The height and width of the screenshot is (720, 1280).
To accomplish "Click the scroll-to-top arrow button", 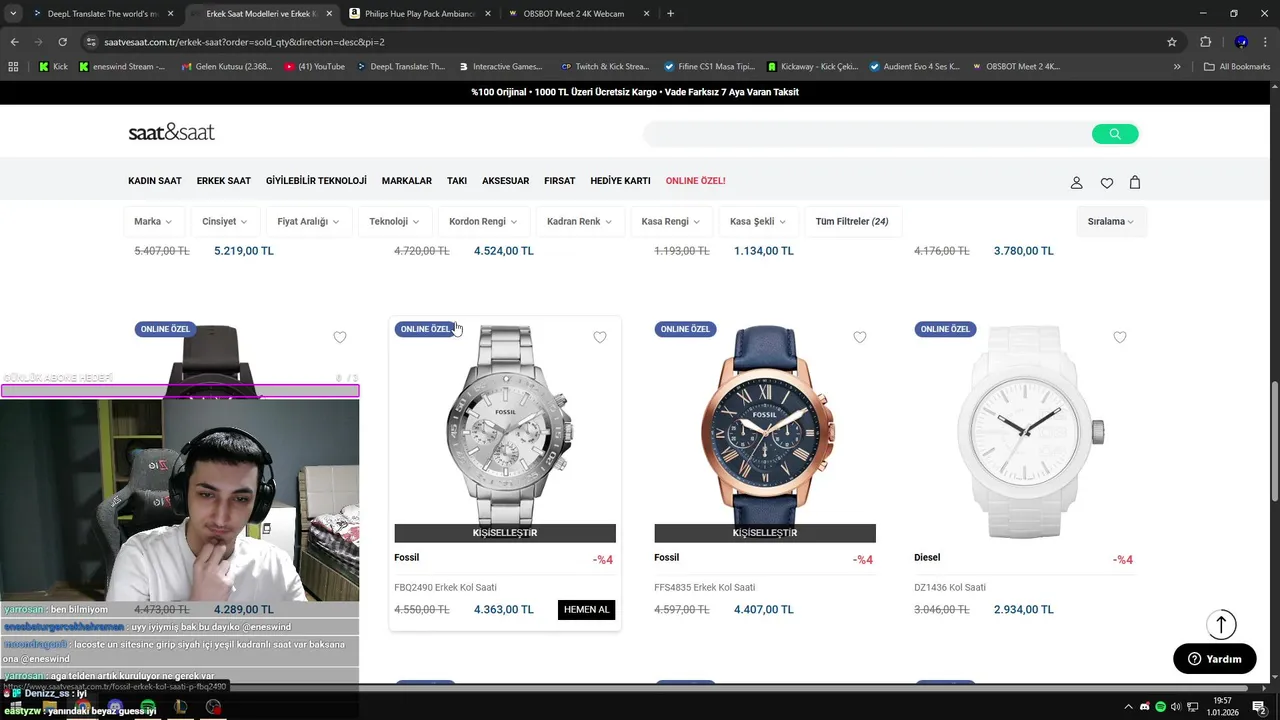I will click(x=1221, y=624).
